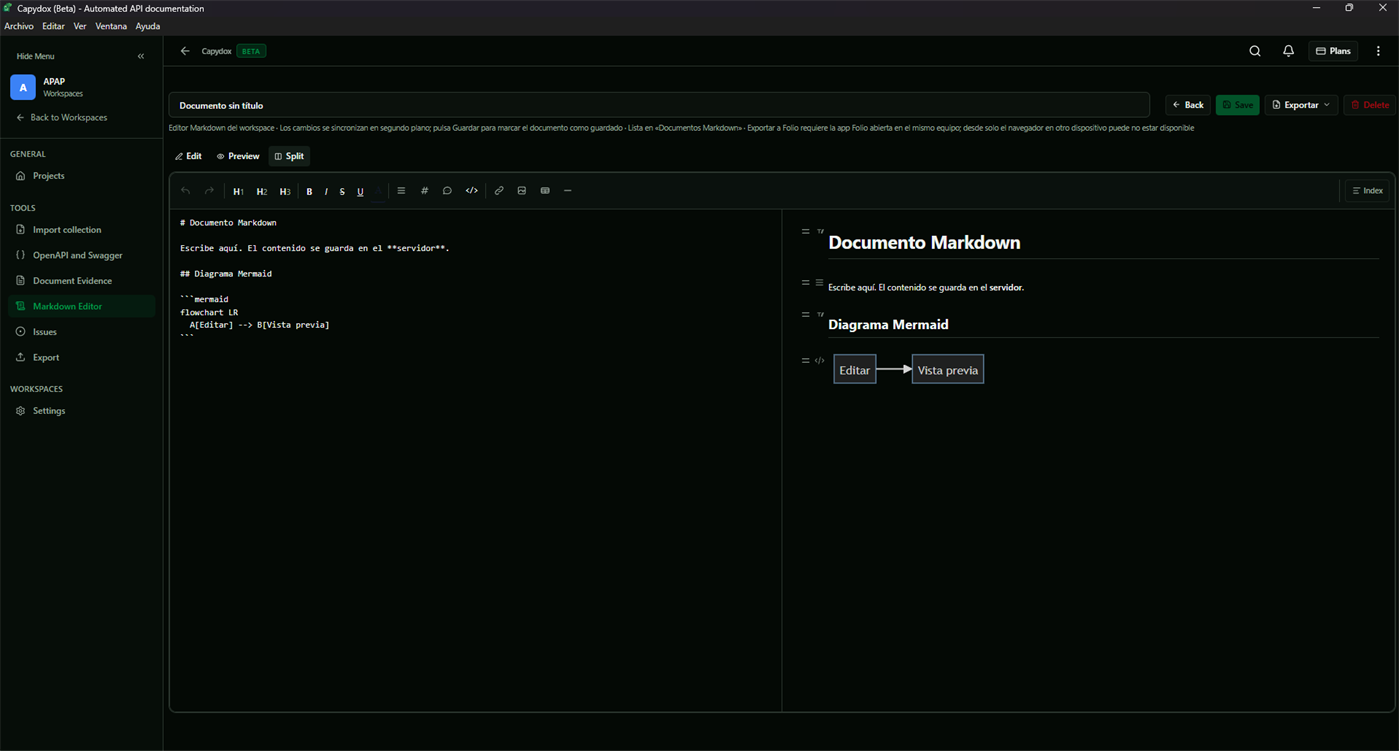This screenshot has height=751, width=1399.
Task: Open the text color picker in toolbar
Action: (x=378, y=191)
